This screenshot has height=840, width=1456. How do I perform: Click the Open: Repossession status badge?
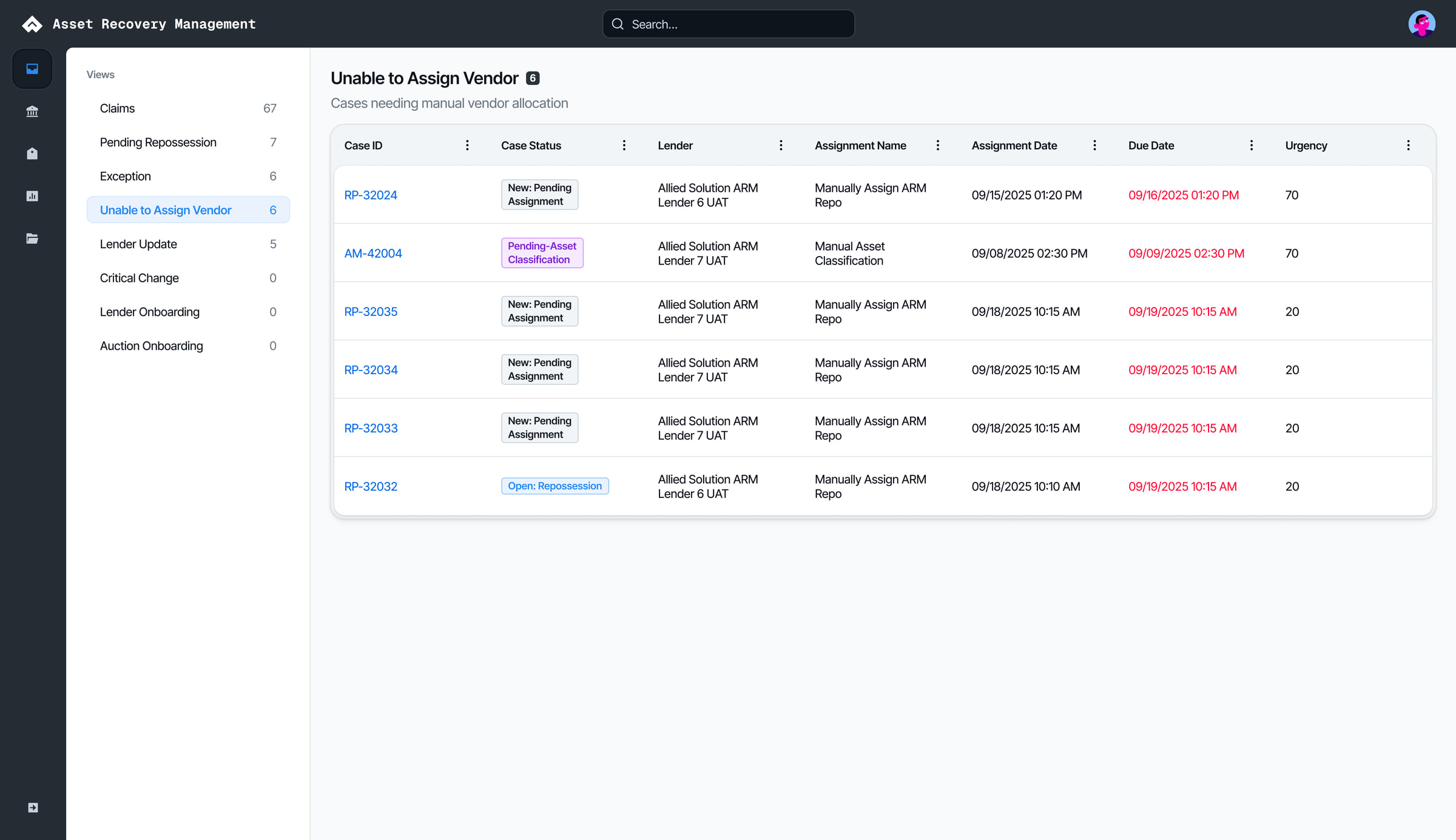(x=554, y=486)
